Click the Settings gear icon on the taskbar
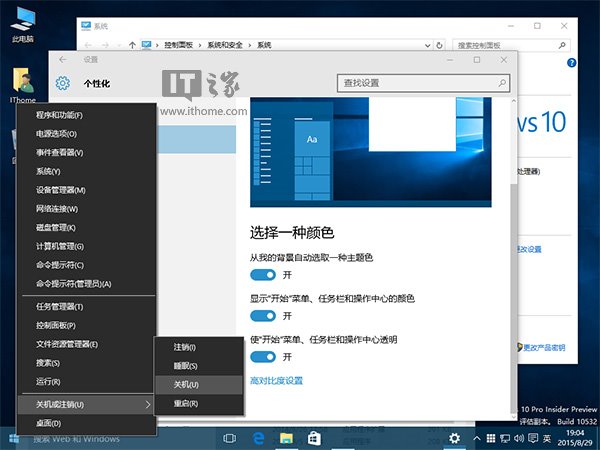Screen dimensions: 600x450 pos(455,438)
